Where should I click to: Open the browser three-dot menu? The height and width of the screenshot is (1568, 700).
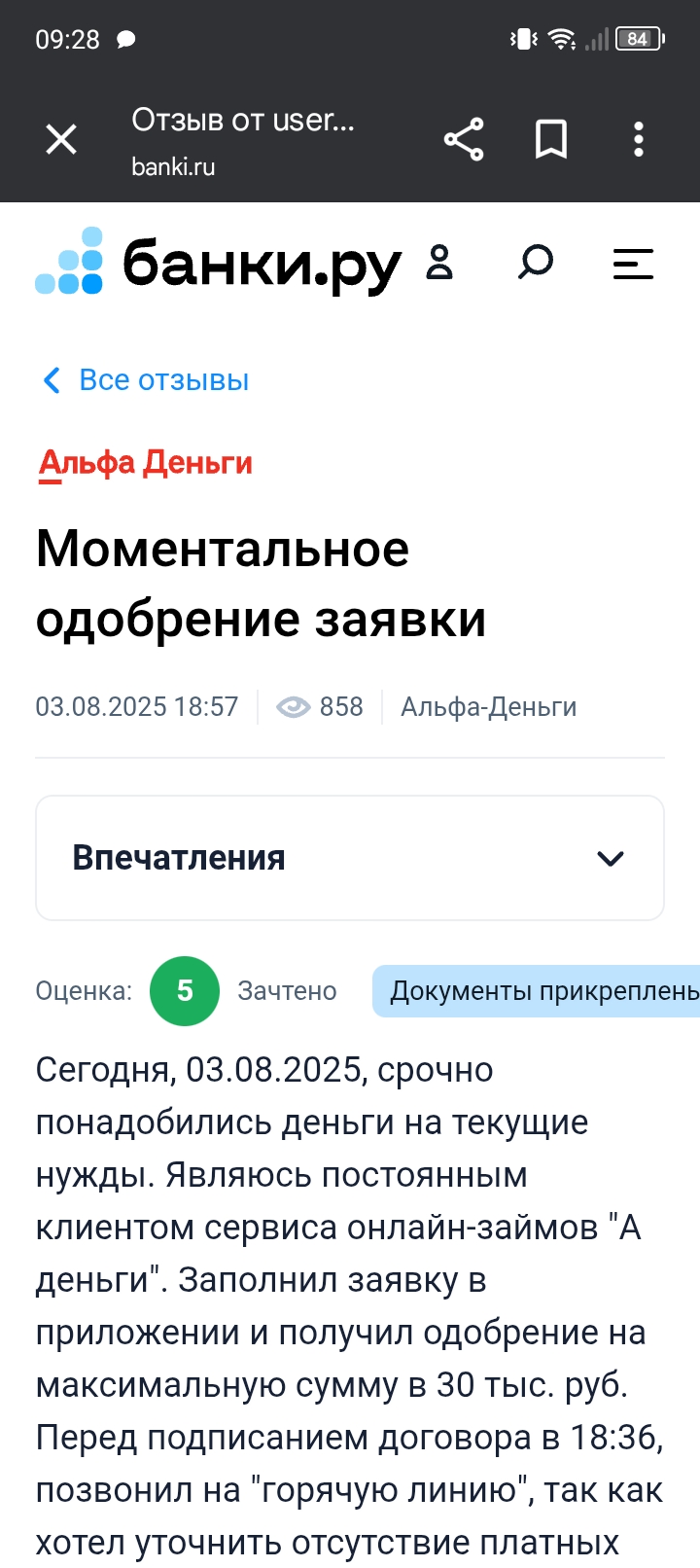point(638,140)
